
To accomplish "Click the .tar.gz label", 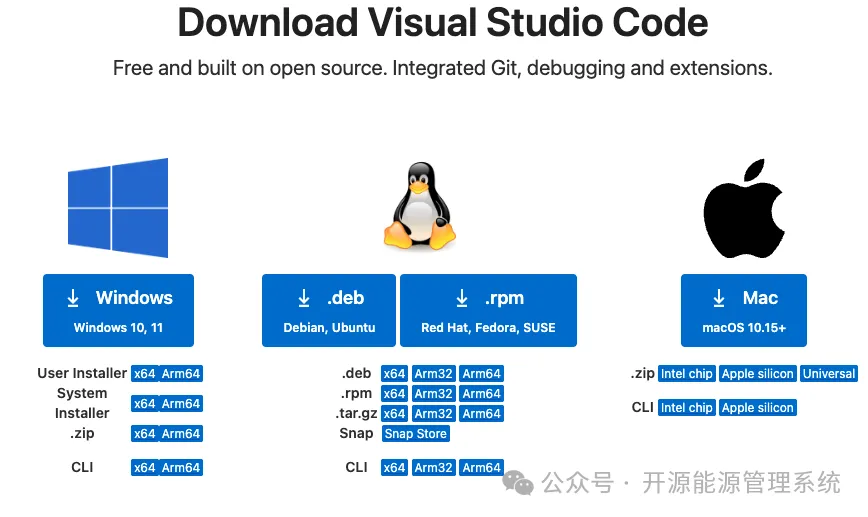I will point(356,413).
